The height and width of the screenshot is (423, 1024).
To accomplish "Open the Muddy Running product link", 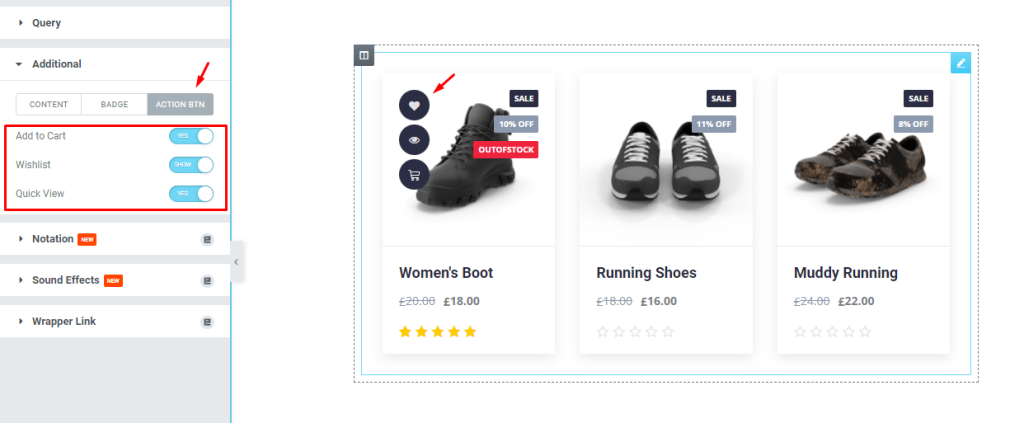I will (846, 273).
